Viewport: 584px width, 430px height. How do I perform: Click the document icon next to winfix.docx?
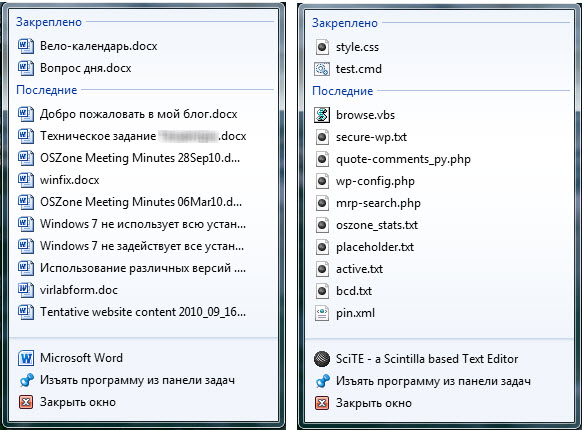26,180
